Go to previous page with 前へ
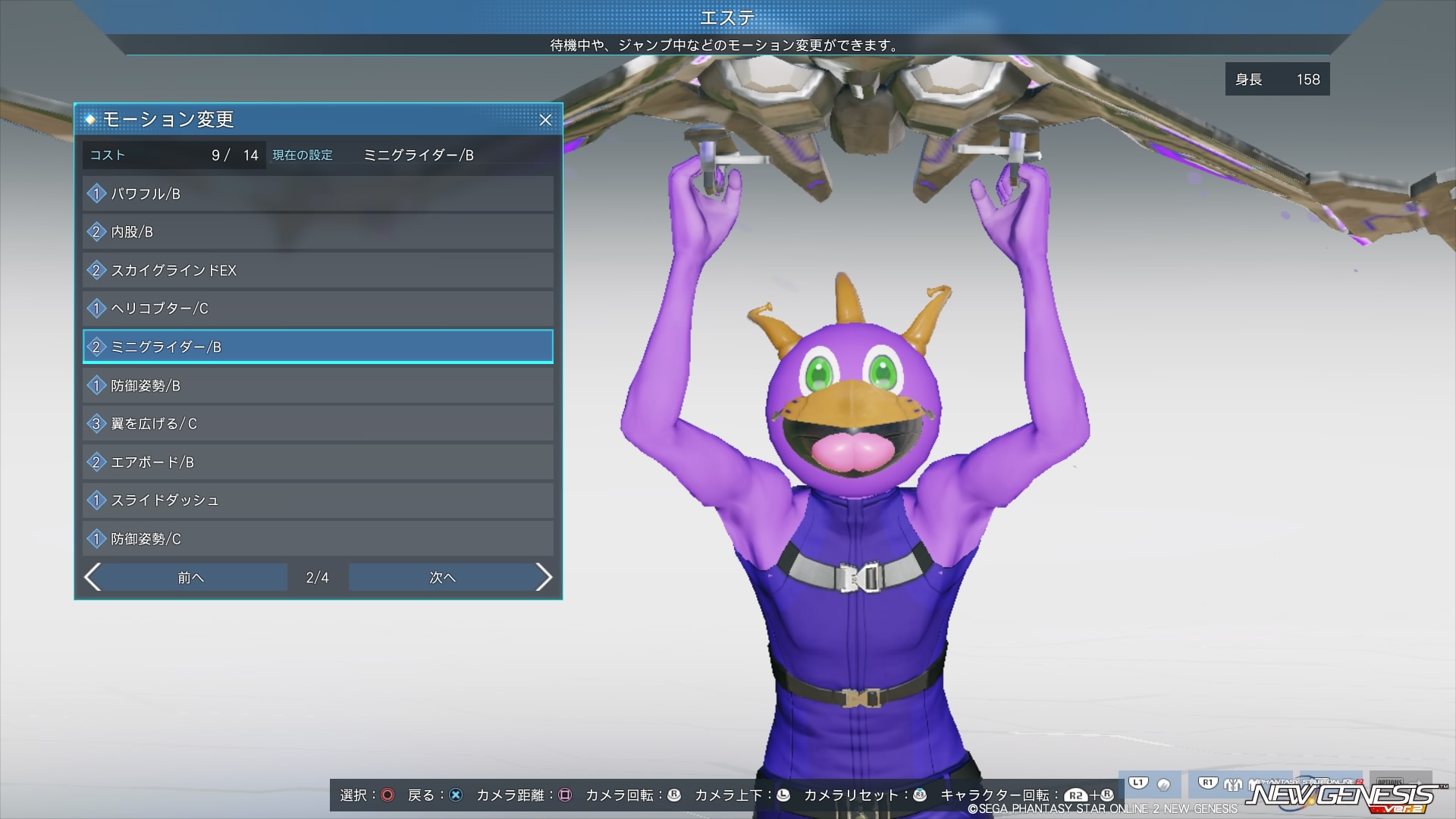The width and height of the screenshot is (1456, 819). [x=192, y=577]
